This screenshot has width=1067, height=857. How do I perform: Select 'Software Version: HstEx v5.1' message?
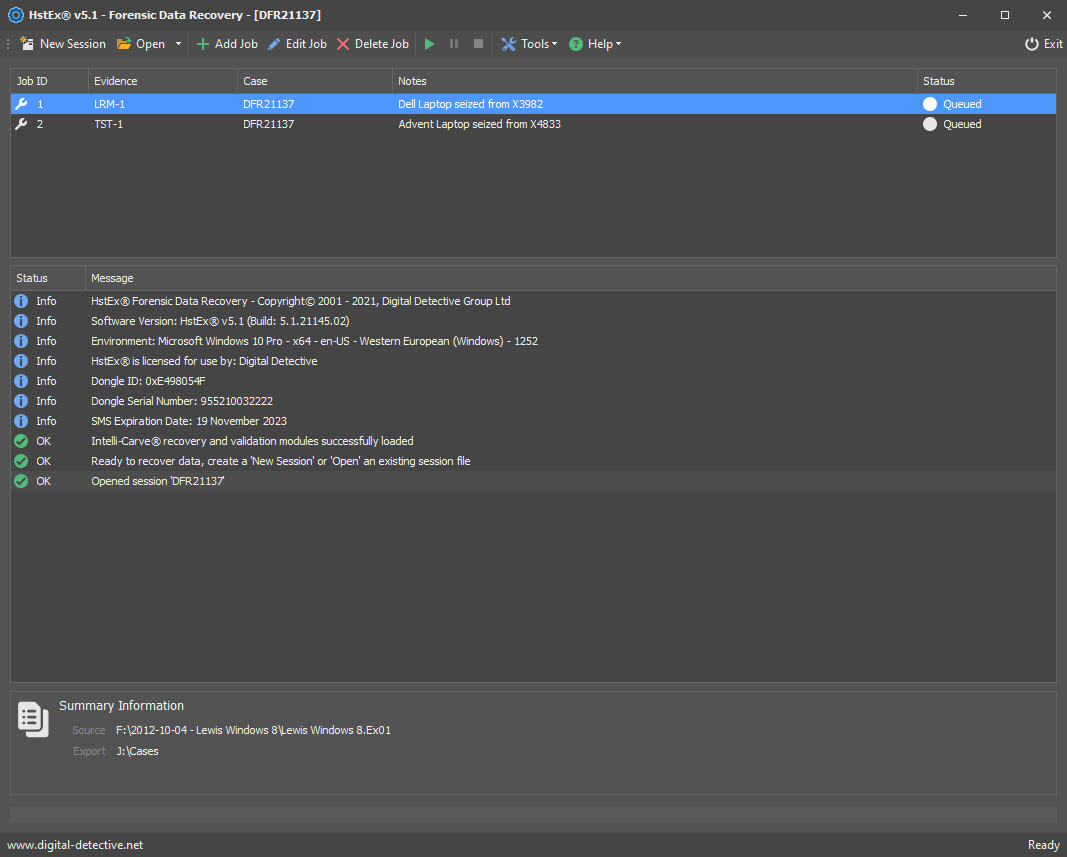coord(220,321)
